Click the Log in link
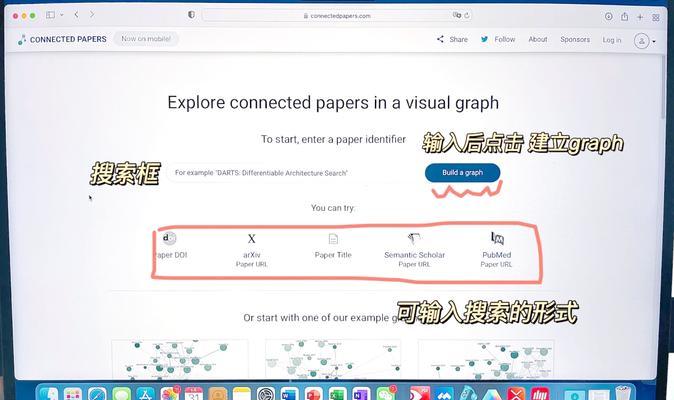The image size is (674, 400). (x=612, y=40)
